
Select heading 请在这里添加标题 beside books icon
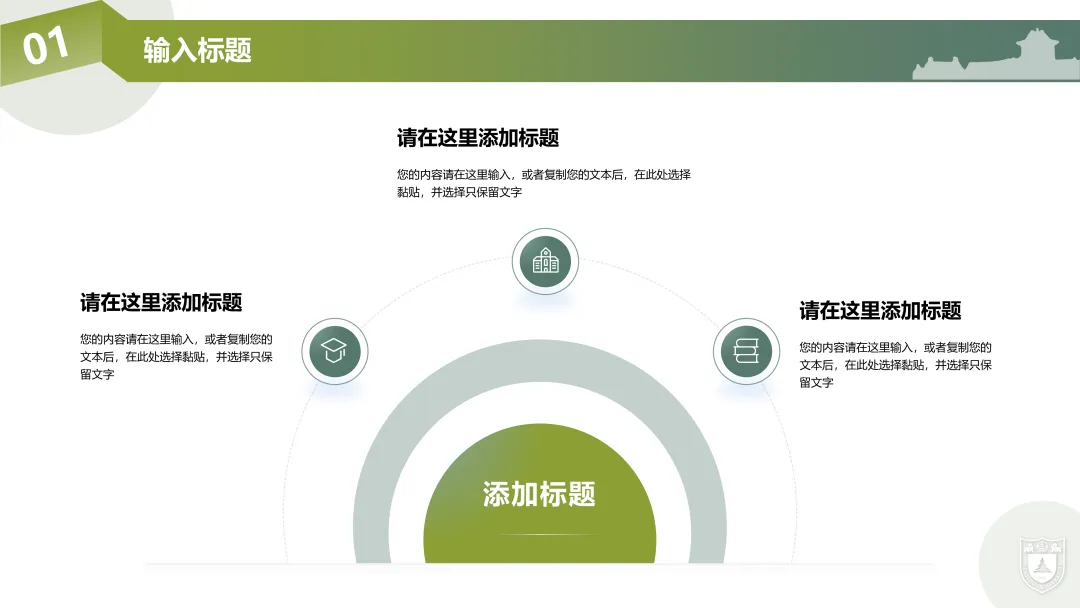coord(880,311)
